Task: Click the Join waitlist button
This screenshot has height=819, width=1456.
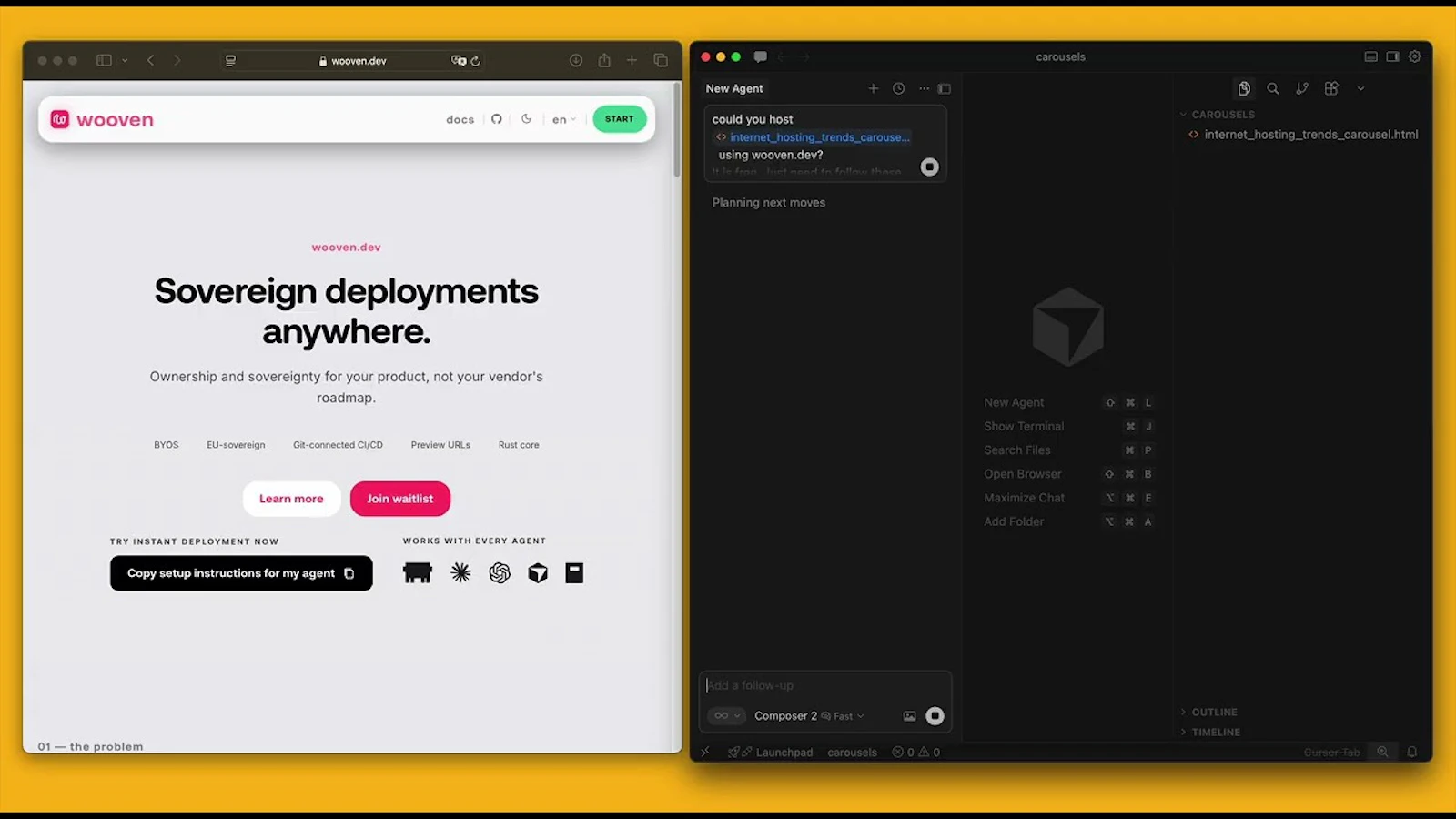Action: coord(400,499)
